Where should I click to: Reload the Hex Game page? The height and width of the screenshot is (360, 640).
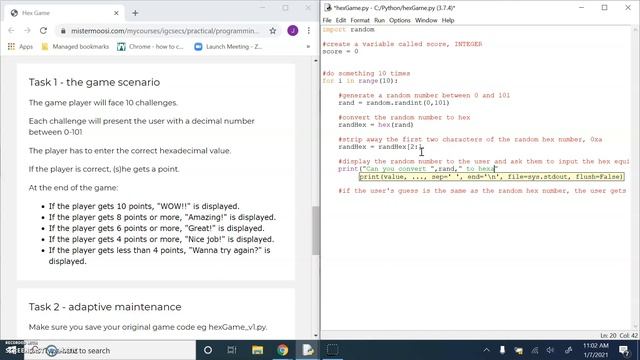click(x=43, y=31)
